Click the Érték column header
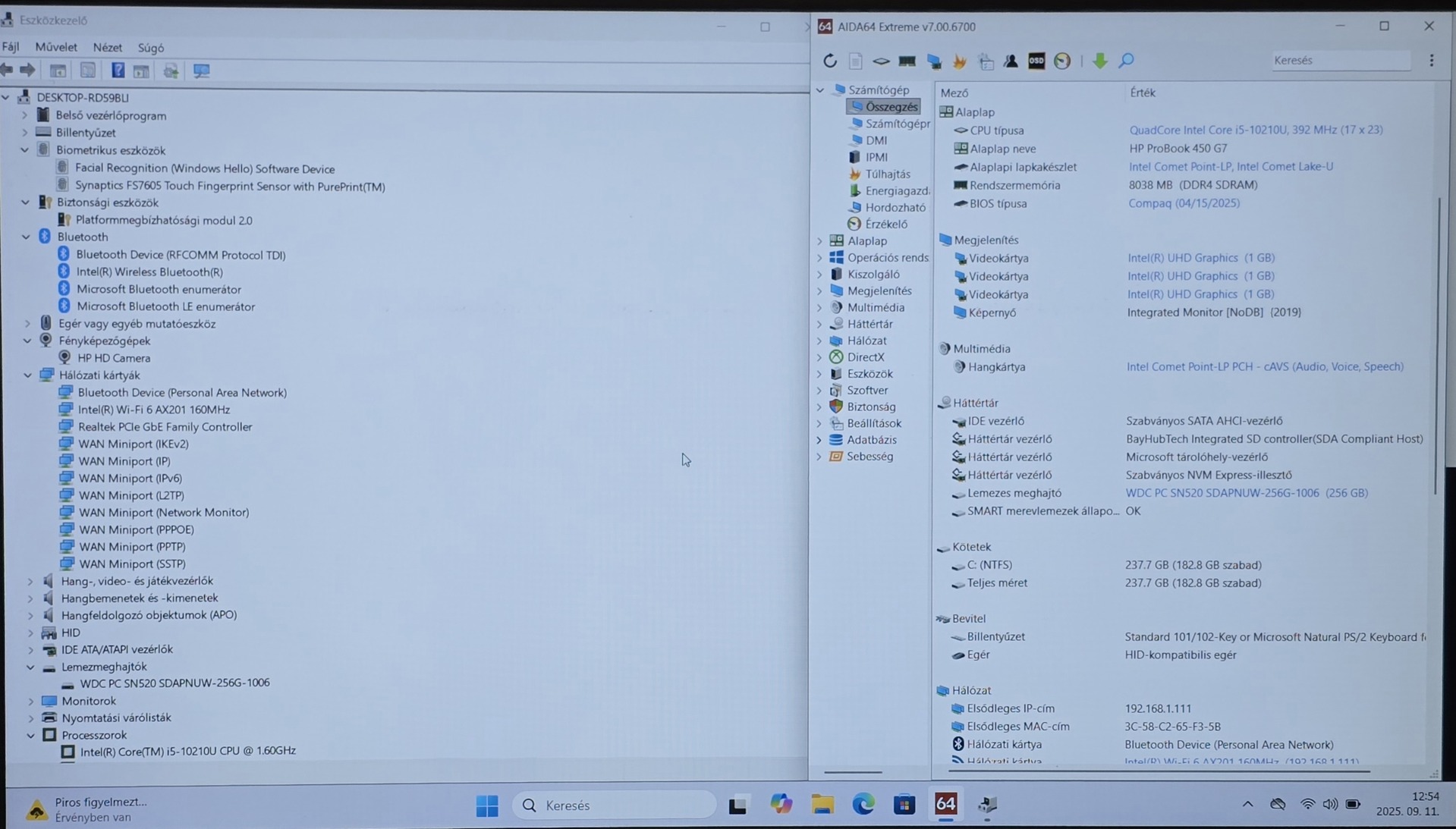The image size is (1456, 829). 1143,93
